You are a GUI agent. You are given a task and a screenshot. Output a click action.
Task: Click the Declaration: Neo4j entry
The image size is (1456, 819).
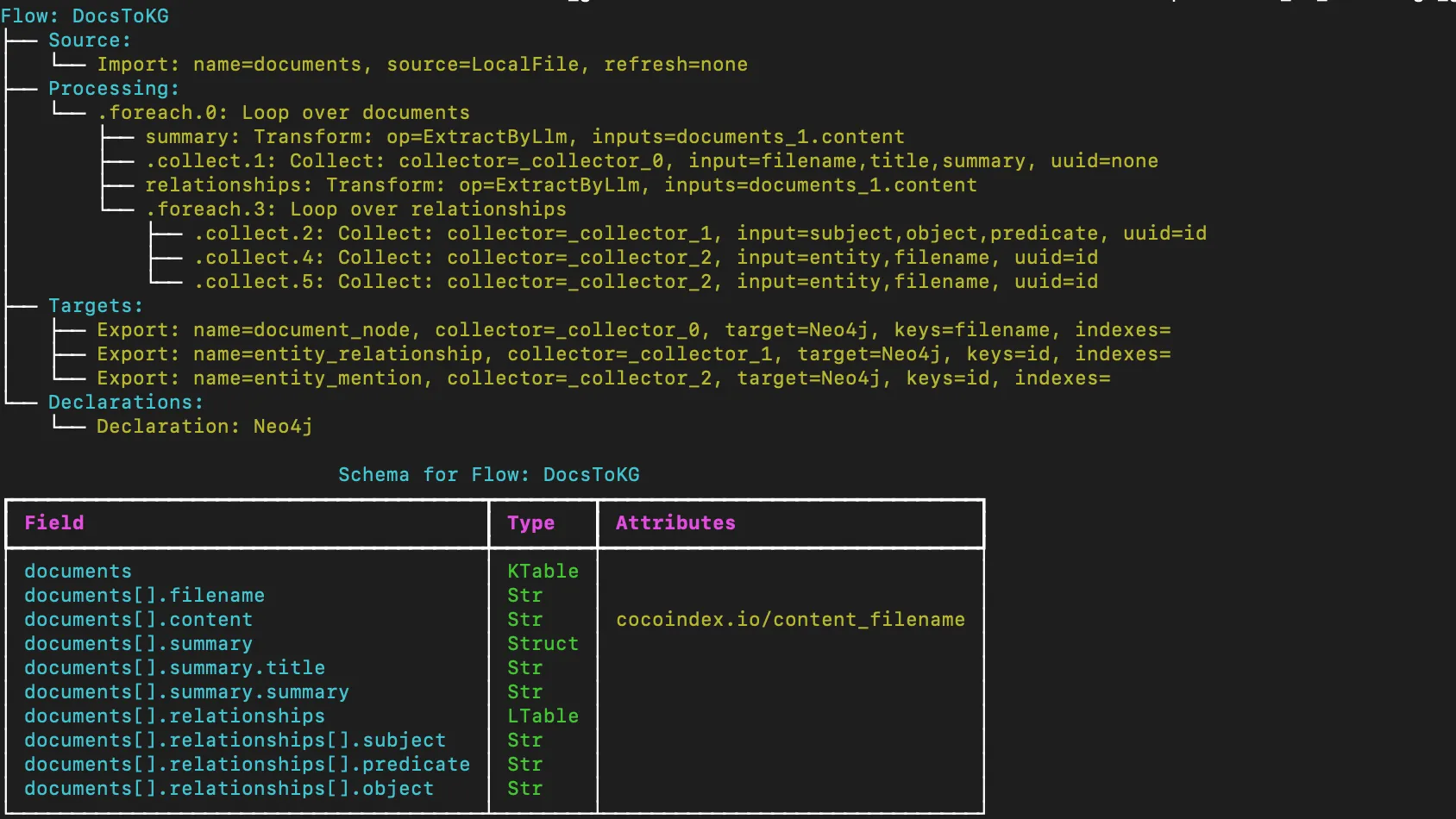click(x=204, y=426)
